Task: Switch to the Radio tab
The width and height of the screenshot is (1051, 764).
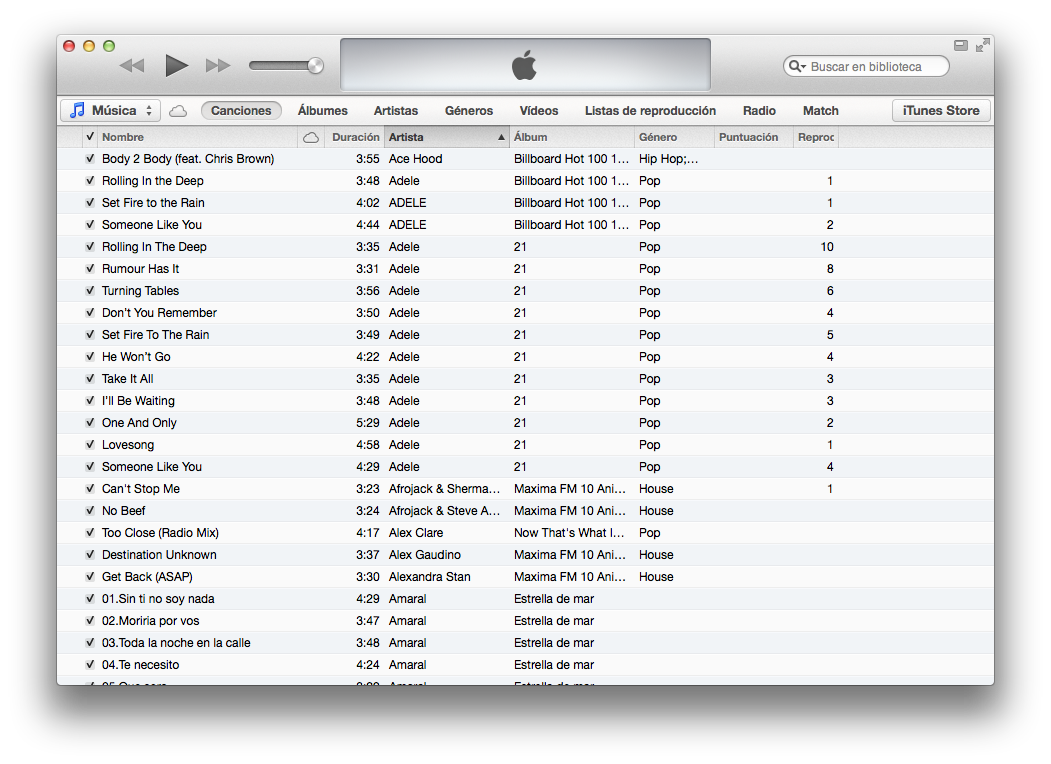Action: coord(759,111)
